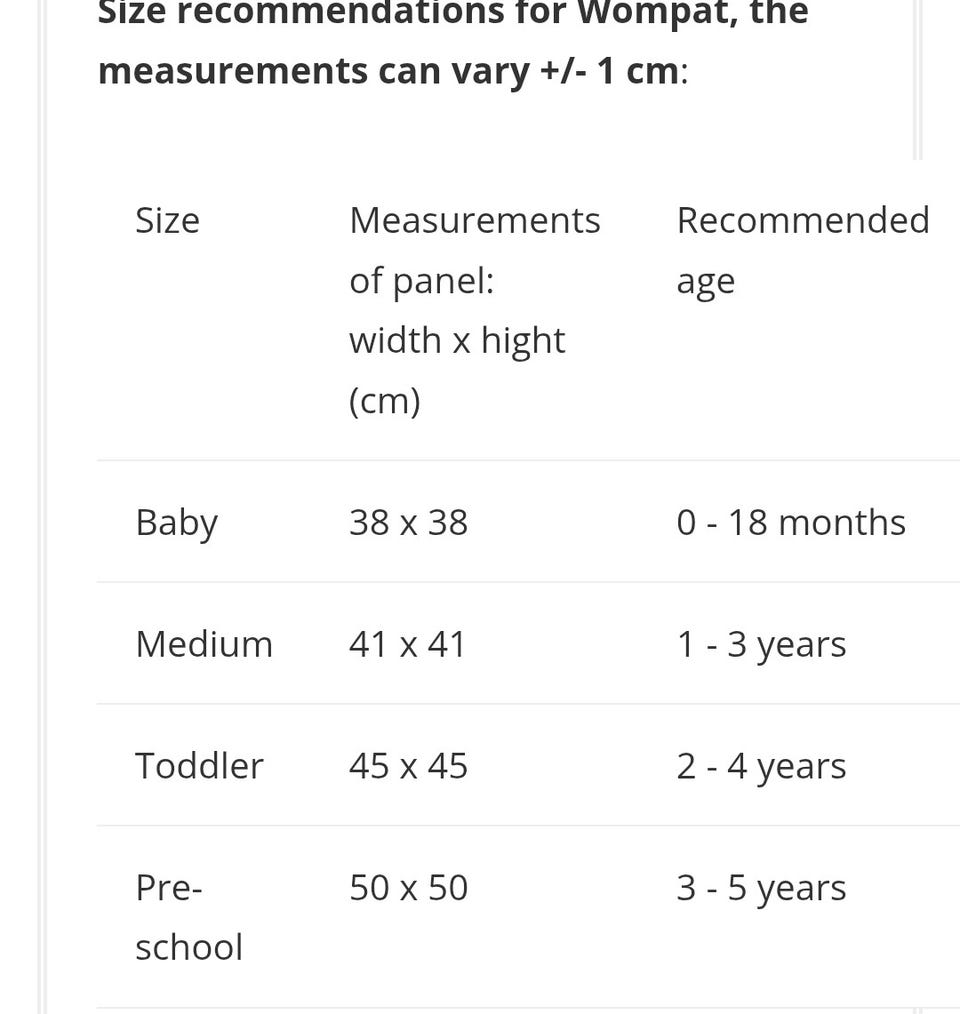This screenshot has width=960, height=1014.
Task: Click the "Recommended age" column header
Action: click(802, 220)
